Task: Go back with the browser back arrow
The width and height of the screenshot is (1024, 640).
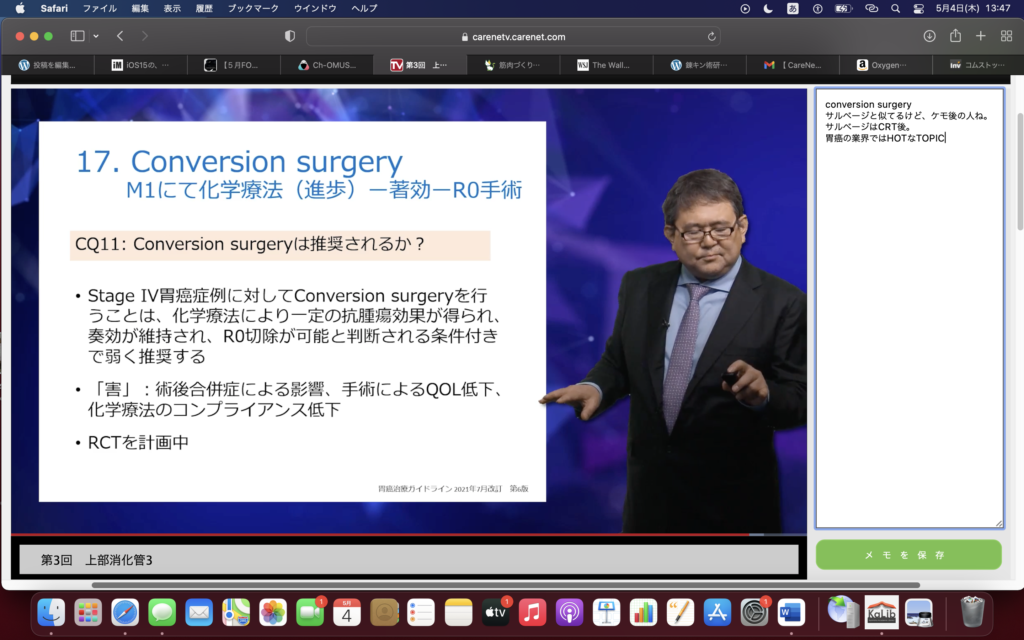Action: coord(120,36)
